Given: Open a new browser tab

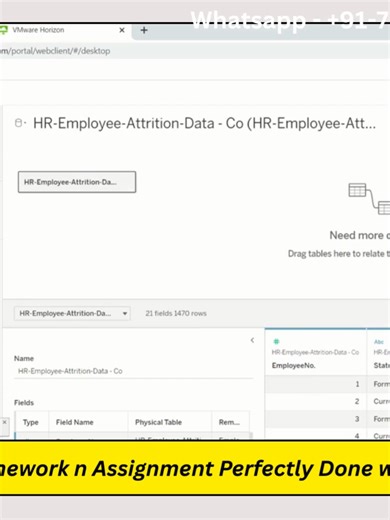Looking at the screenshot, I should click(x=144, y=30).
